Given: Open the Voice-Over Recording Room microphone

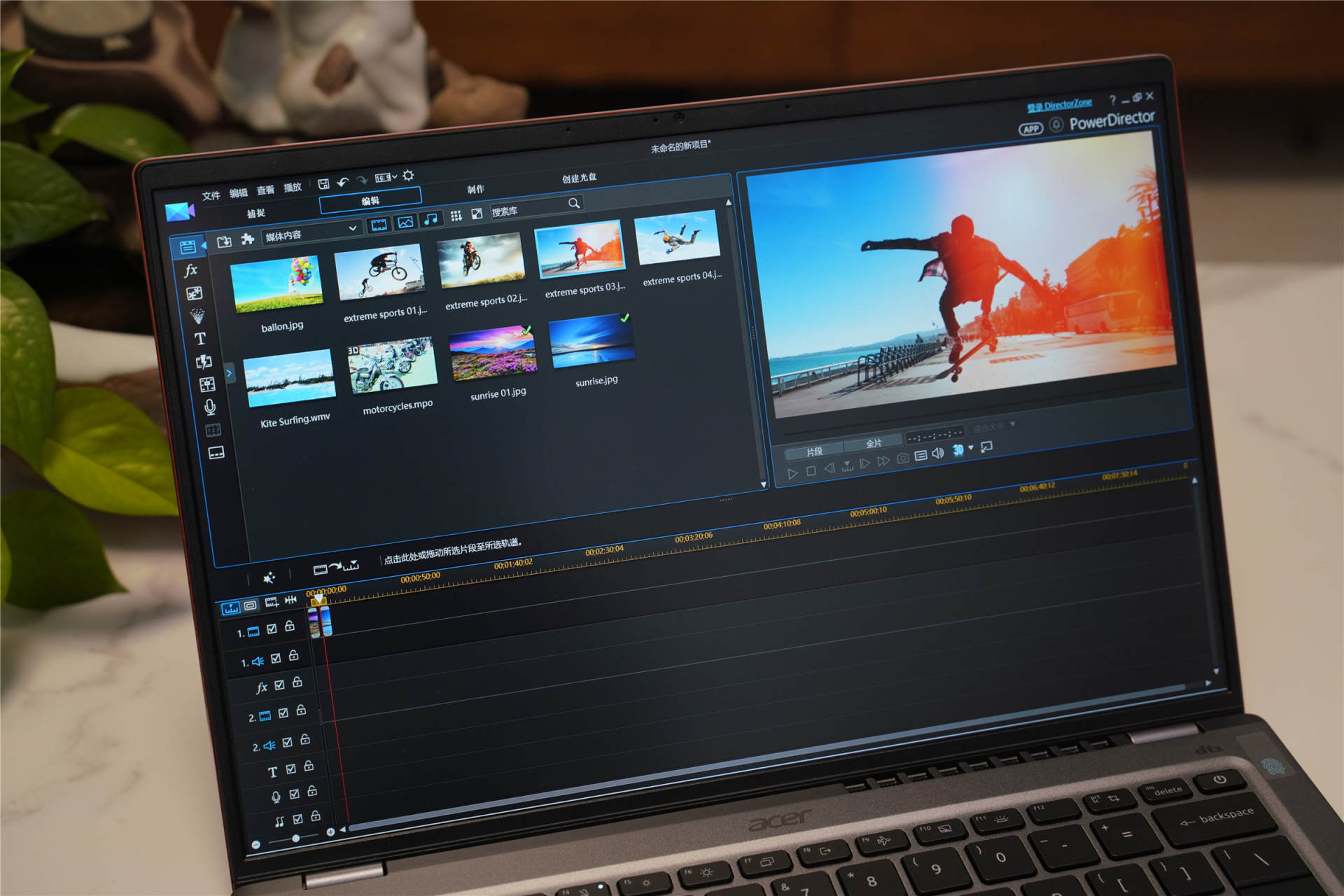Looking at the screenshot, I should point(209,407).
